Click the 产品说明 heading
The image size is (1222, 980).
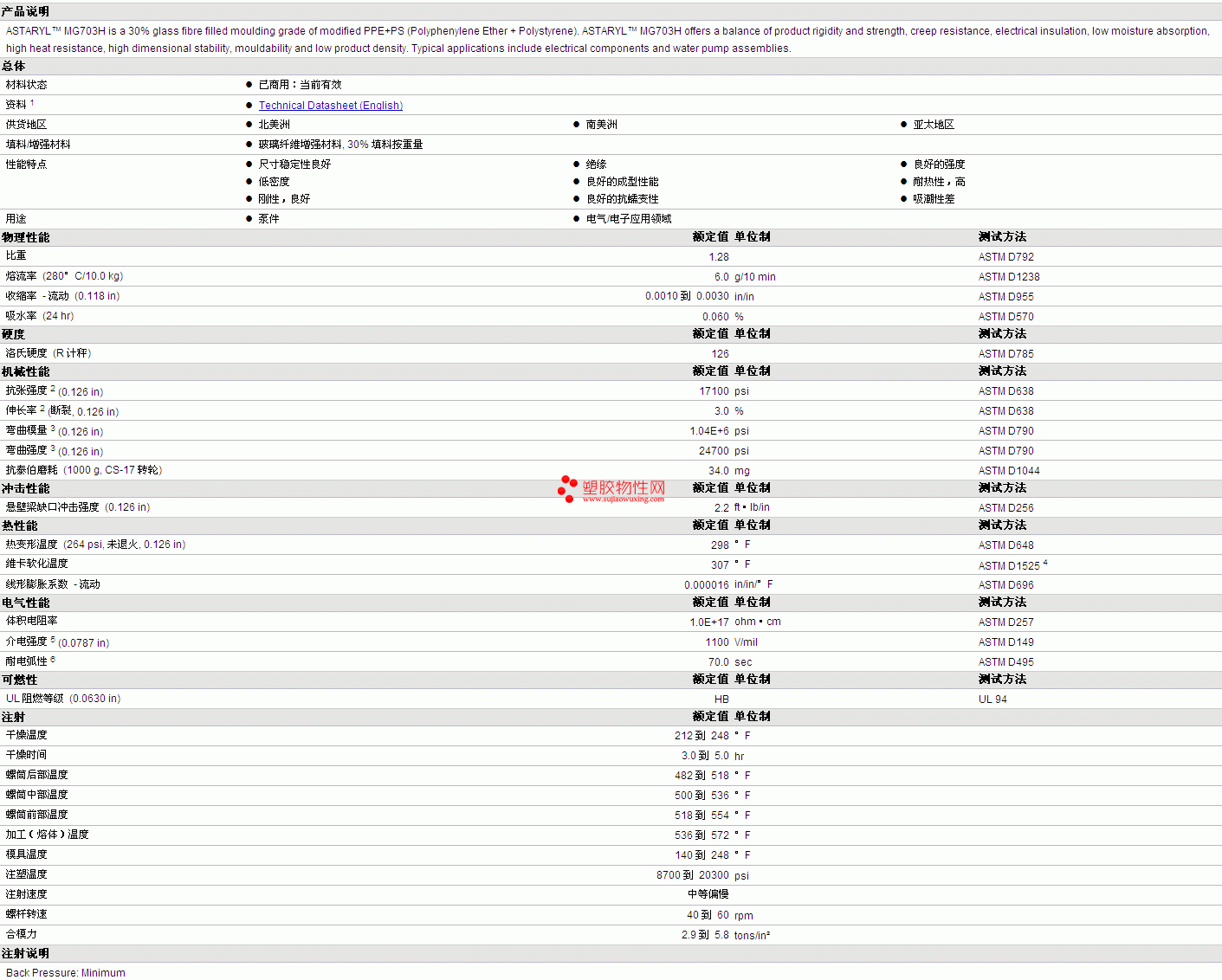[26, 11]
